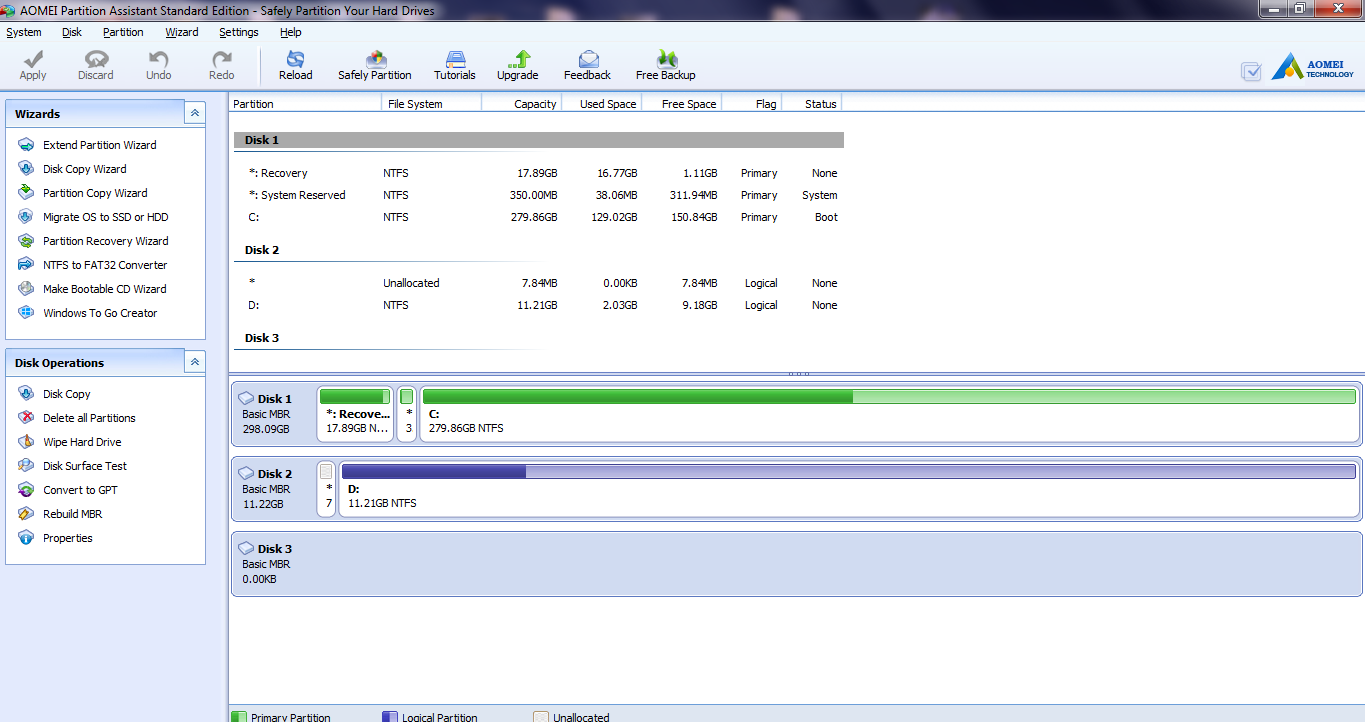Viewport: 1370px width, 722px height.
Task: Collapse the Disk Operations panel
Action: pos(195,362)
